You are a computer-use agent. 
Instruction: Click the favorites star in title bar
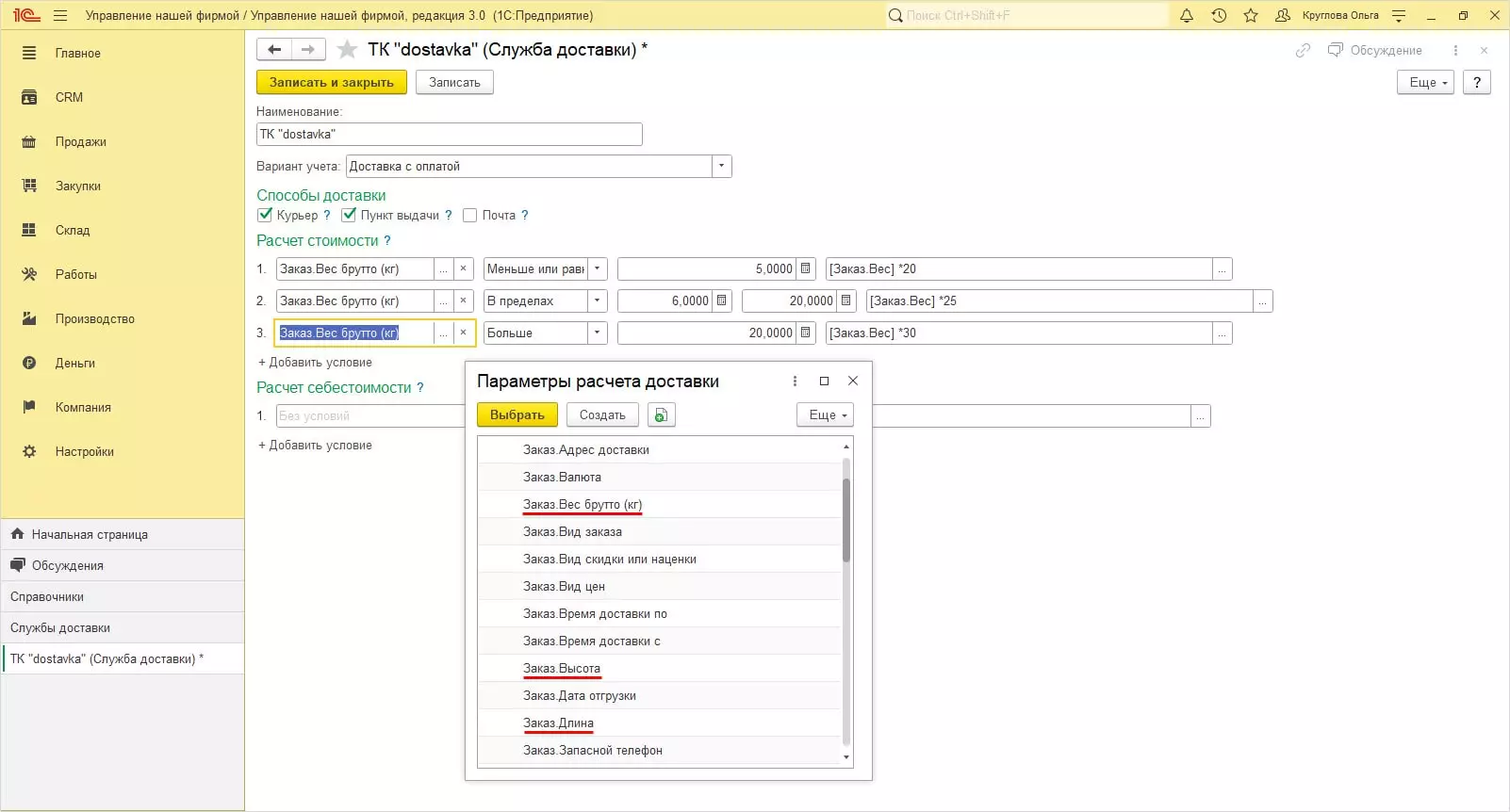coord(1251,15)
